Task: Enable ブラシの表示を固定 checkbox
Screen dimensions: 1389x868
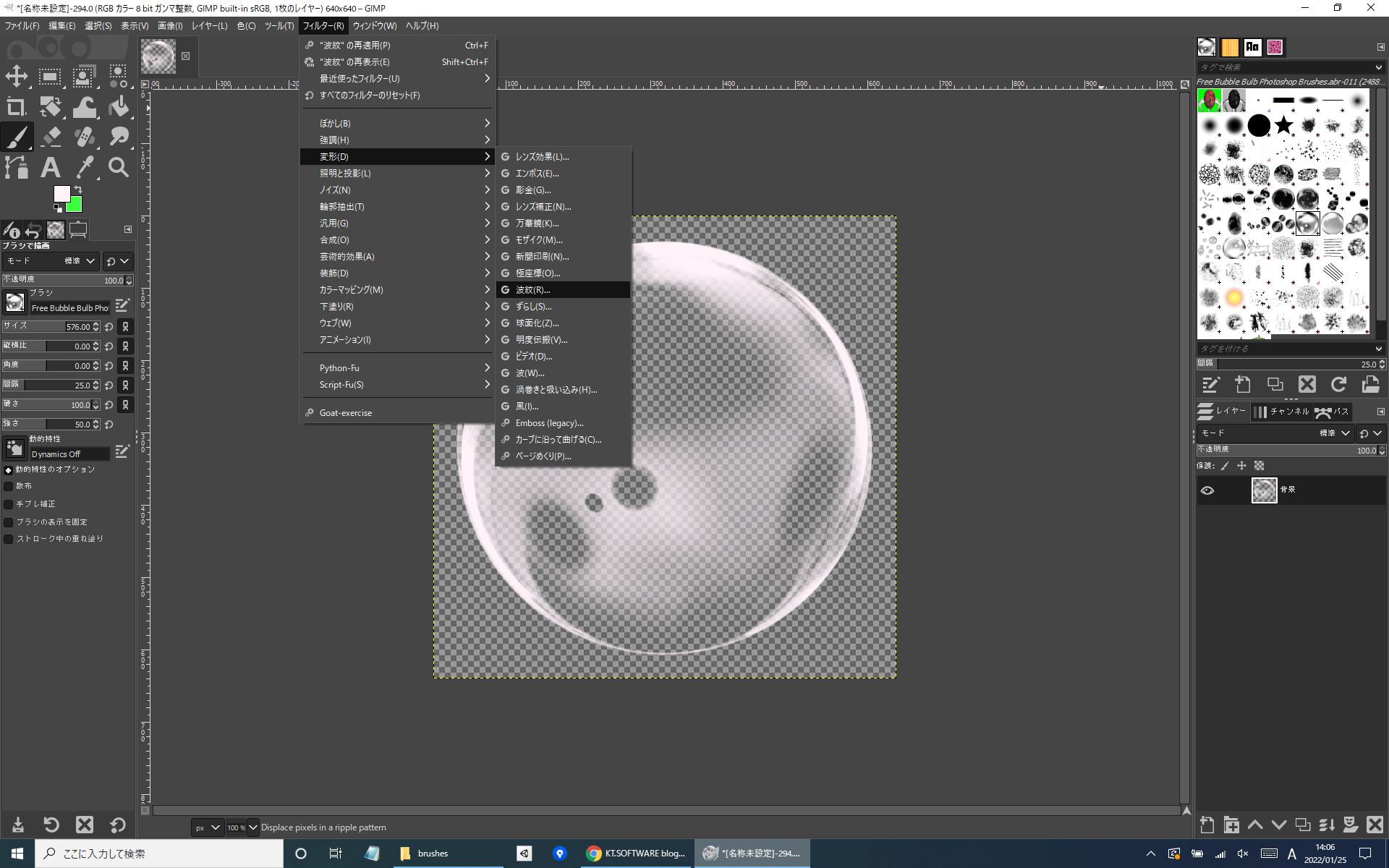Action: pos(9,522)
